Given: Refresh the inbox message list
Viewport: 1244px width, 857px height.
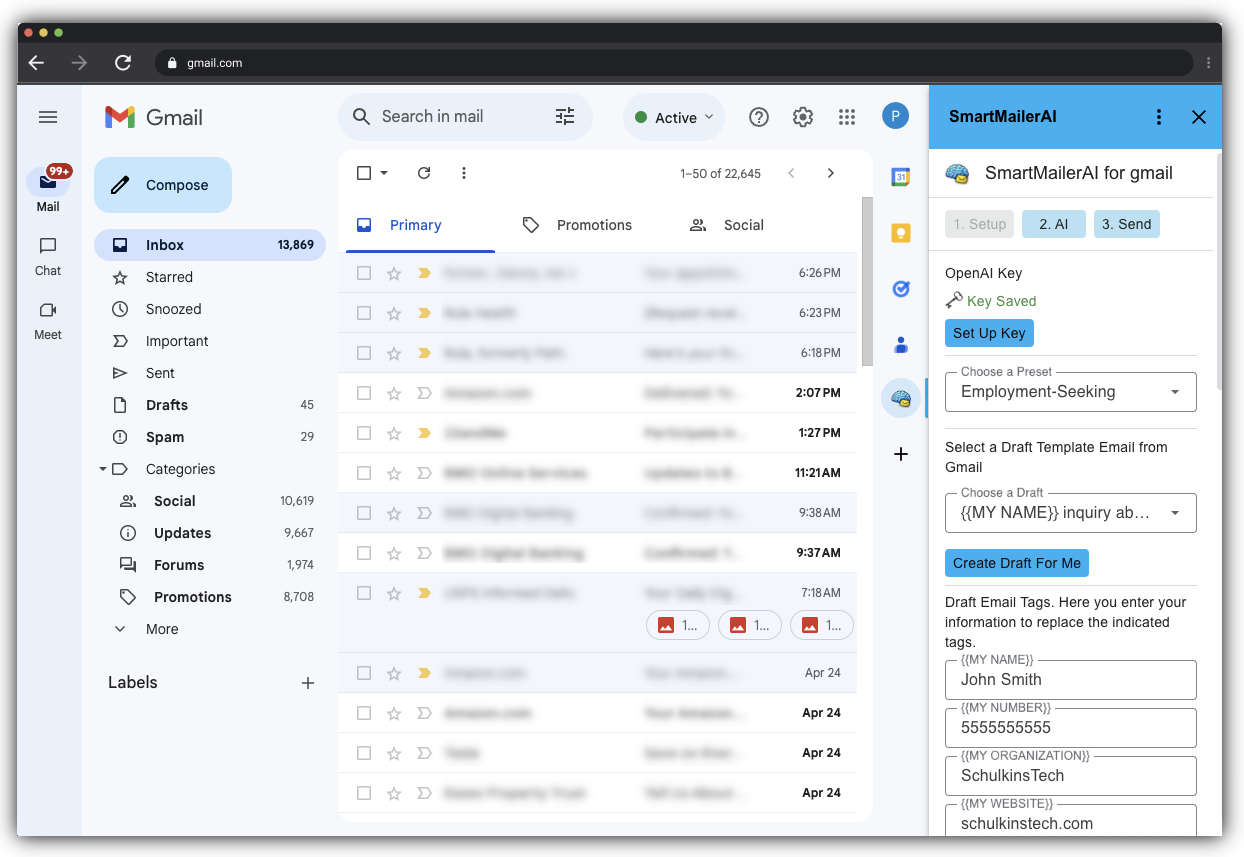Looking at the screenshot, I should coord(424,173).
